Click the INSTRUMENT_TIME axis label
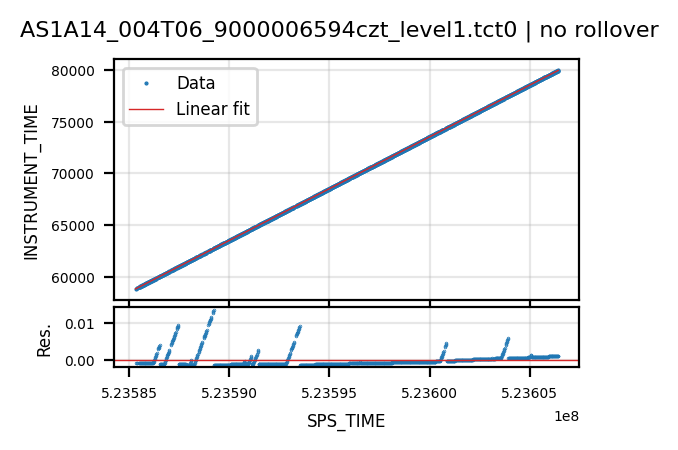The height and width of the screenshot is (450, 678). pos(31,182)
